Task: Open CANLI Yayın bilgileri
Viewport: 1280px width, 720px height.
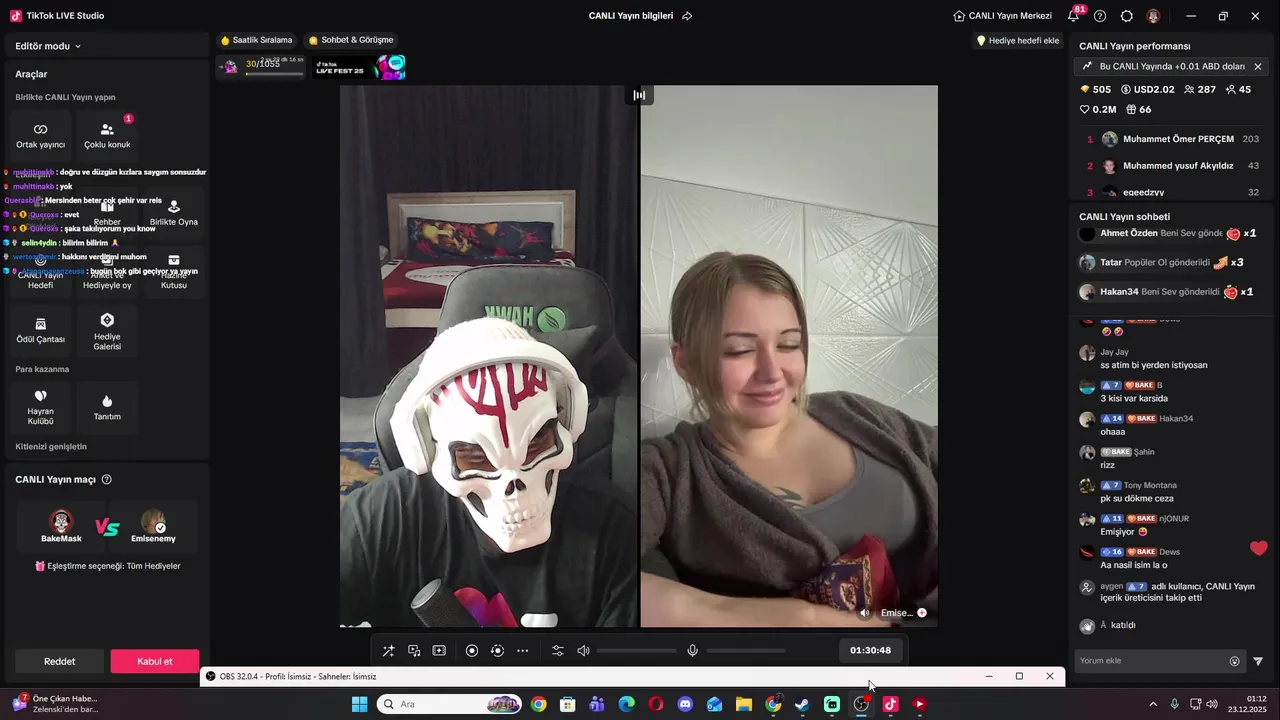Action: click(x=631, y=16)
